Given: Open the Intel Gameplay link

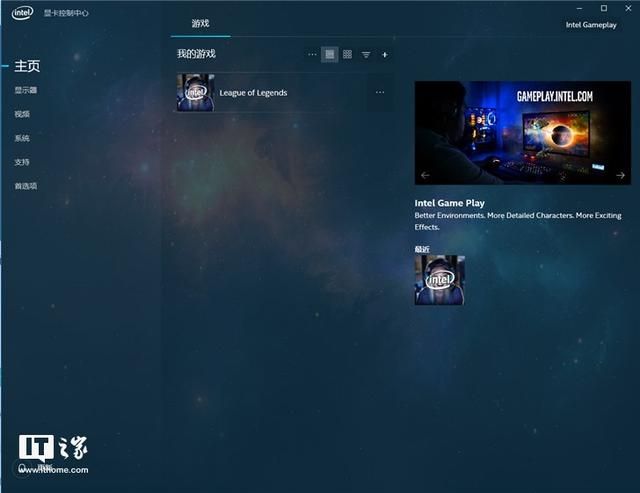Looking at the screenshot, I should click(x=591, y=25).
